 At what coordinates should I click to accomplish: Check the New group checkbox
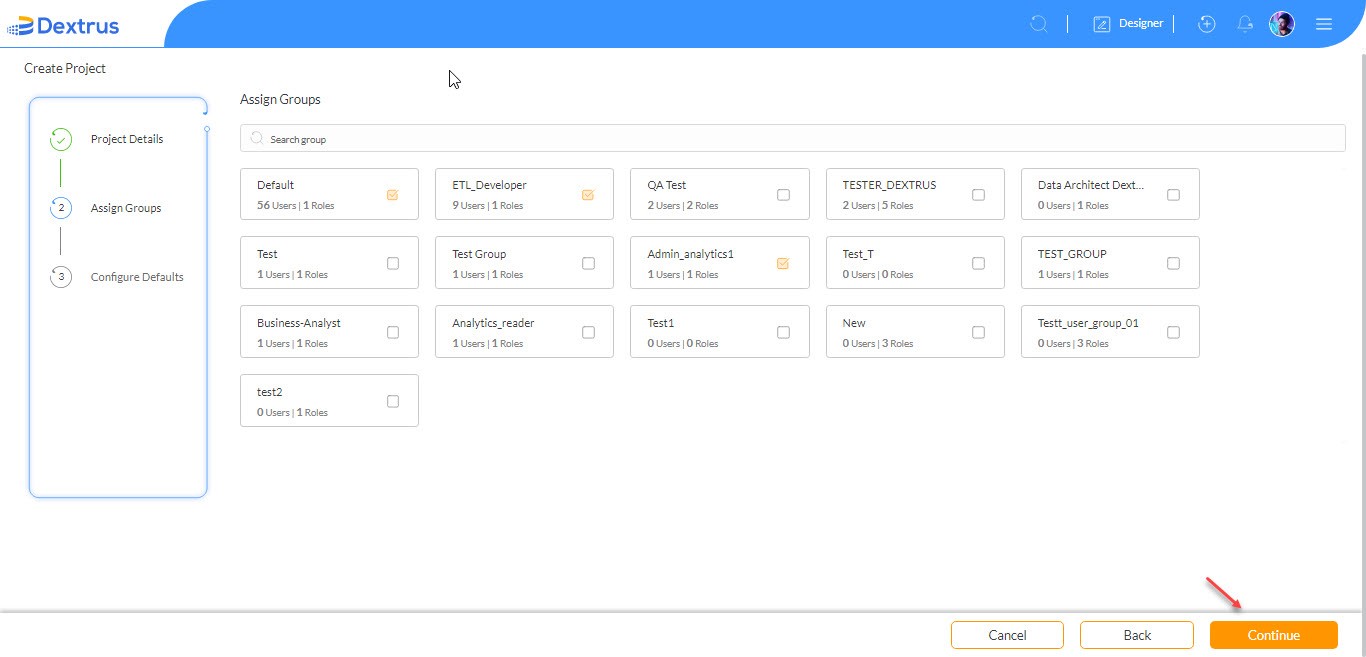coord(978,333)
